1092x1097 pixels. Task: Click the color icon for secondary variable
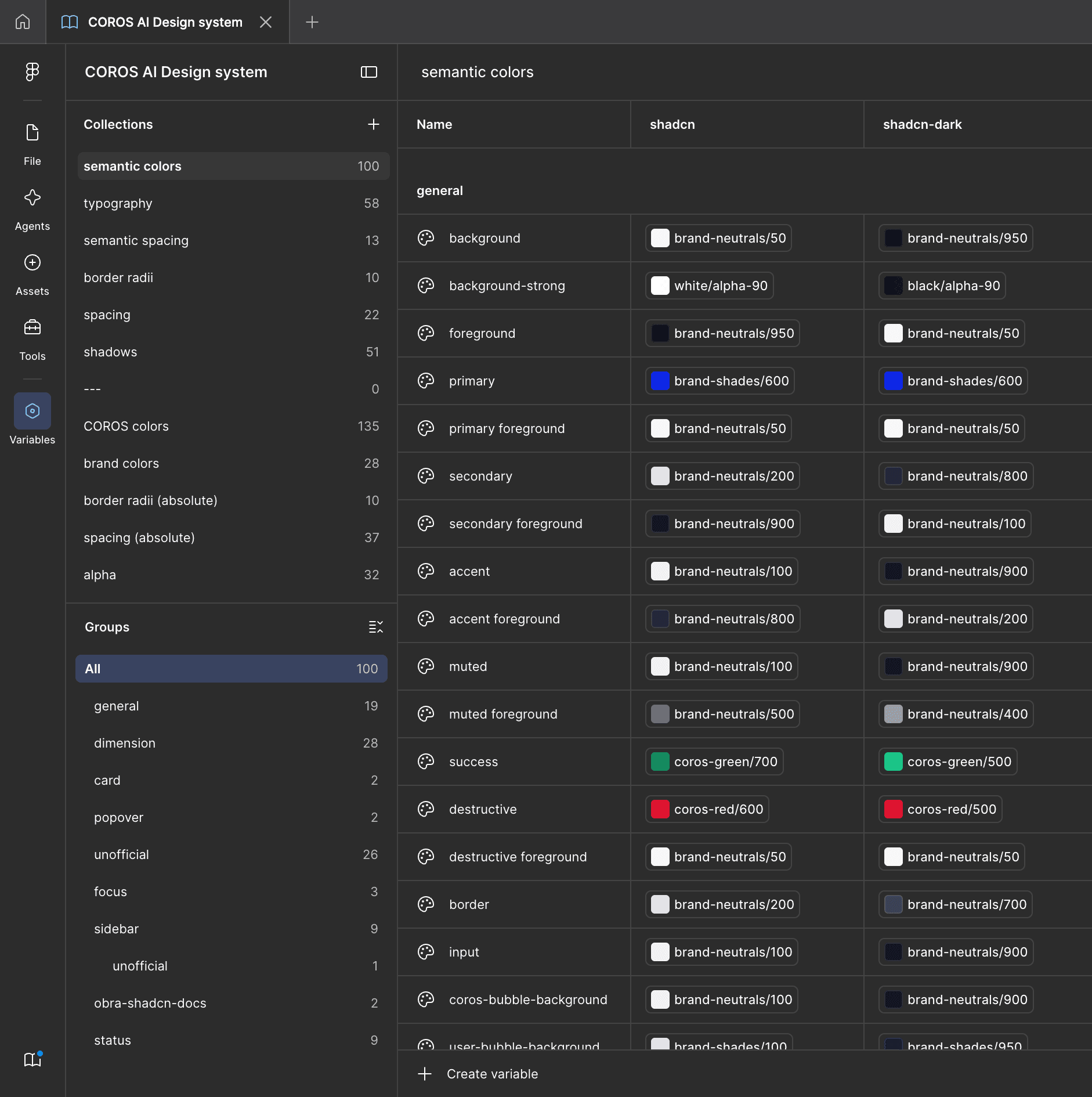tap(426, 476)
